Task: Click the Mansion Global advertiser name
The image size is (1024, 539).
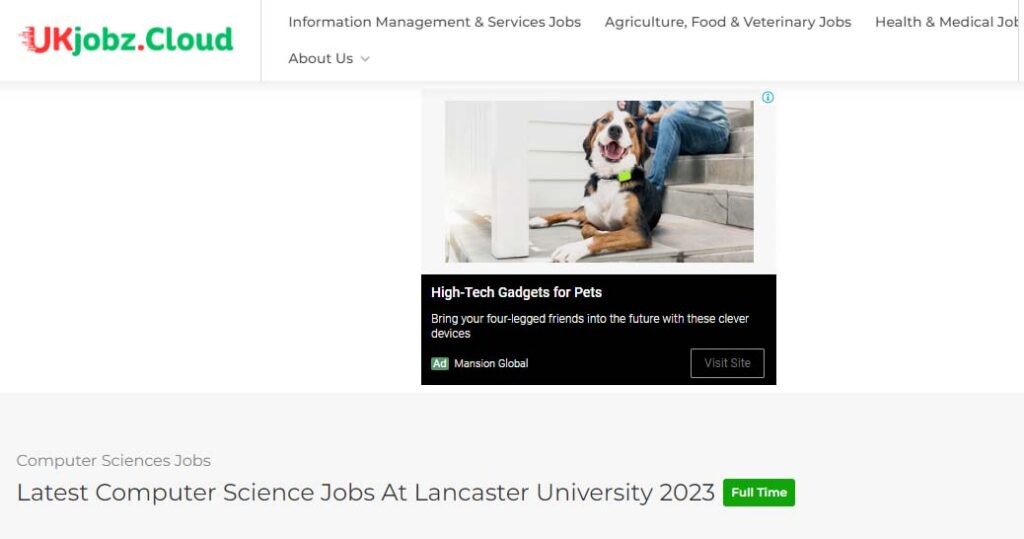Action: click(x=491, y=364)
